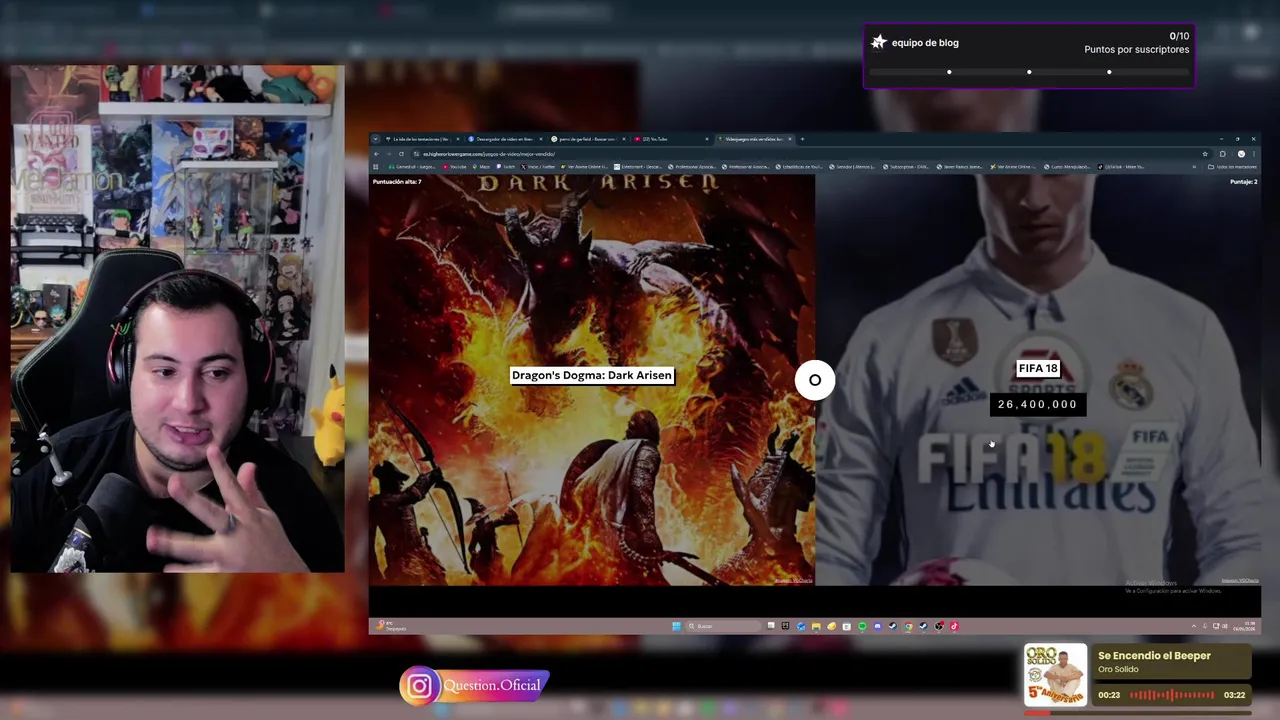The height and width of the screenshot is (720, 1280).
Task: Click the 'Puntuación alta: 7' score text
Action: click(397, 182)
